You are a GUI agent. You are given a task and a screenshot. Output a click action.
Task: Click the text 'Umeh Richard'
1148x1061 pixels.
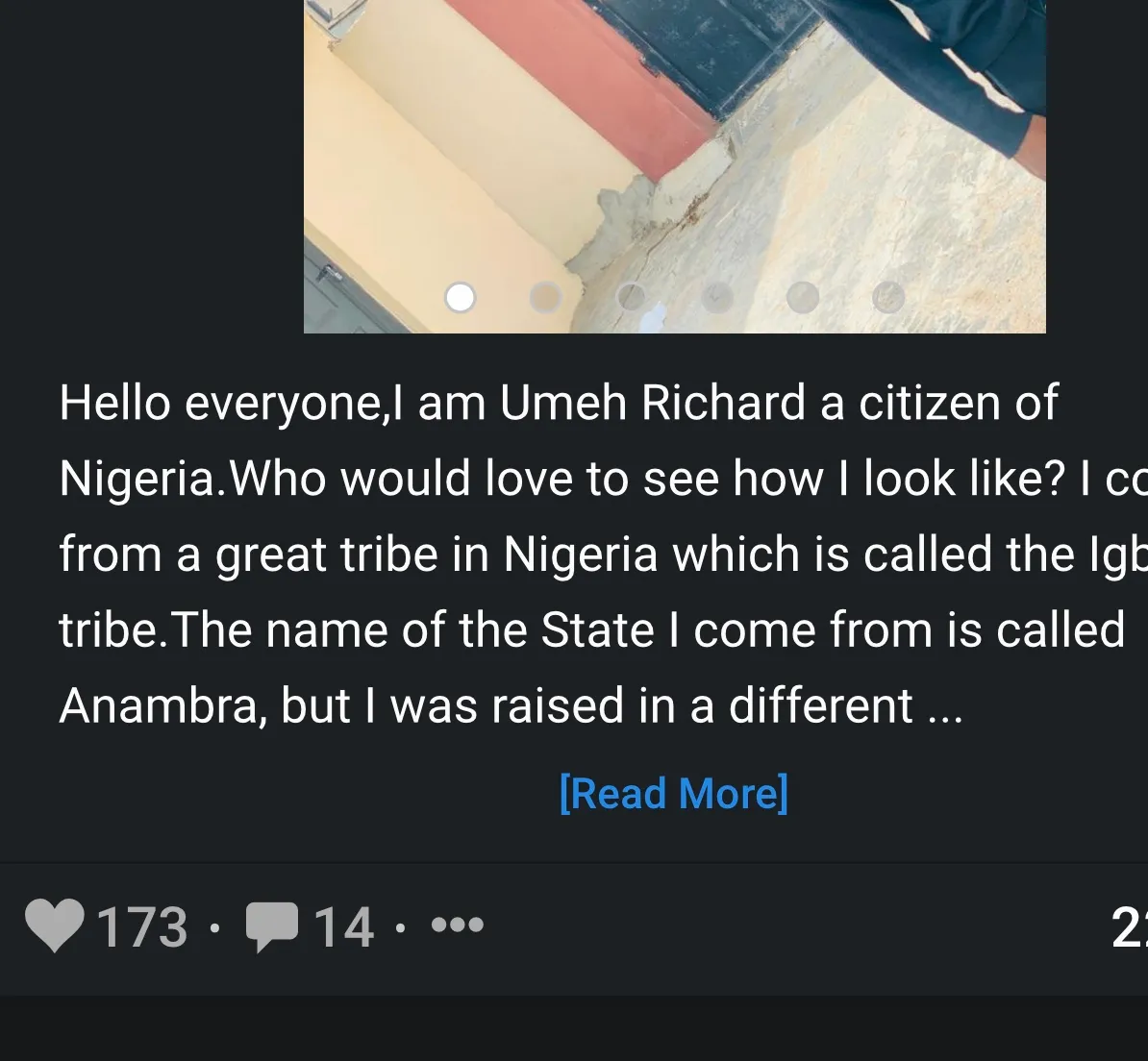point(652,403)
